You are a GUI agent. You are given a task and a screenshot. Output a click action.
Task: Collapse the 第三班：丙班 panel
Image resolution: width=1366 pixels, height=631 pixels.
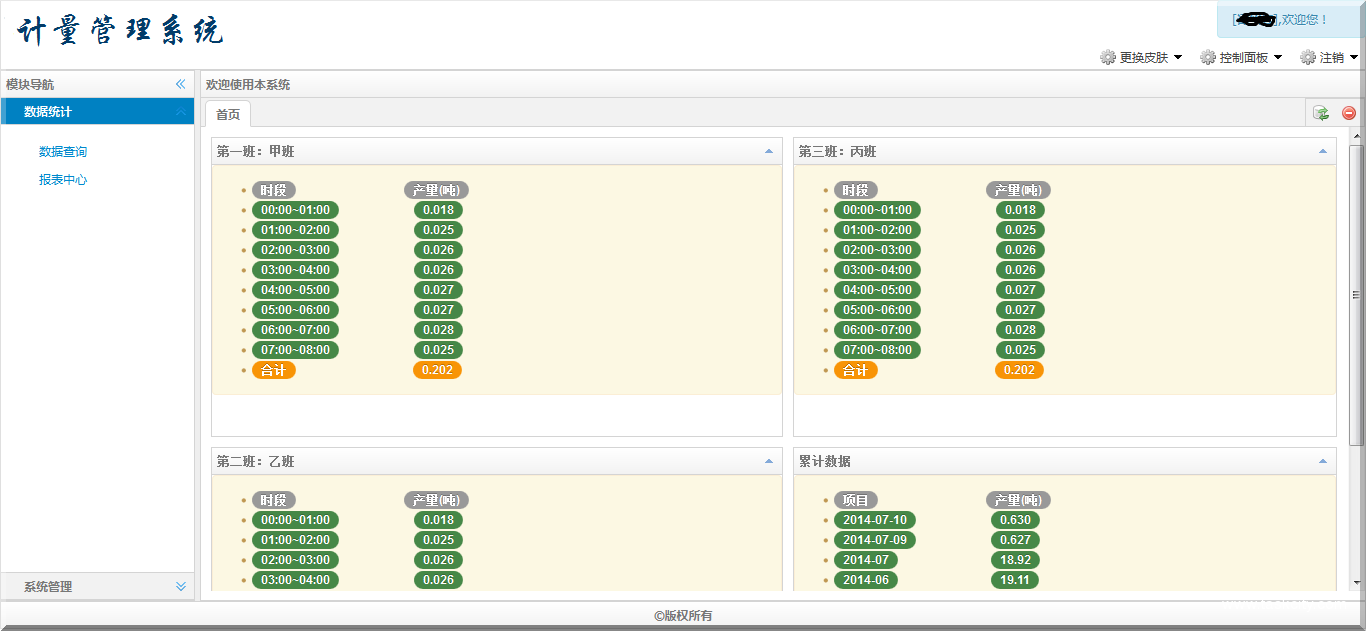(1323, 152)
